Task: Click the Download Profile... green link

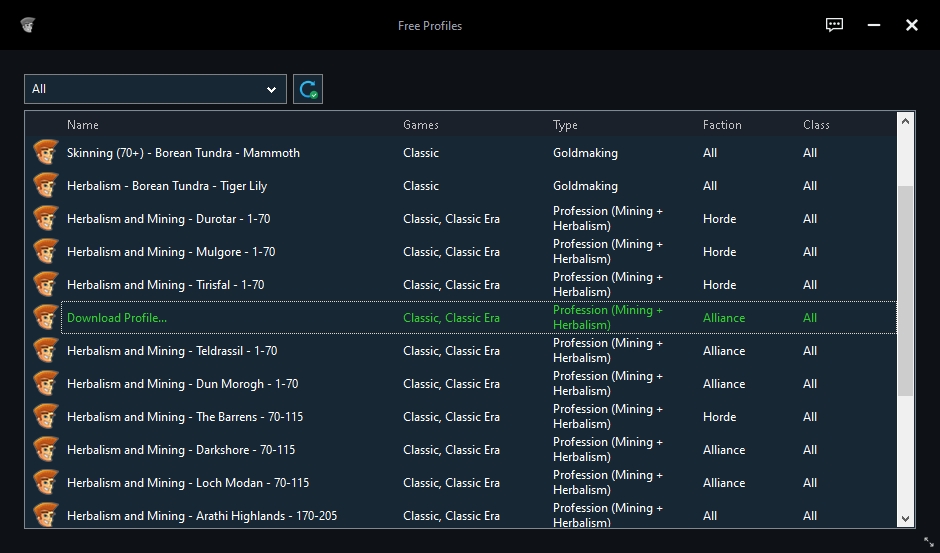Action: 117,318
